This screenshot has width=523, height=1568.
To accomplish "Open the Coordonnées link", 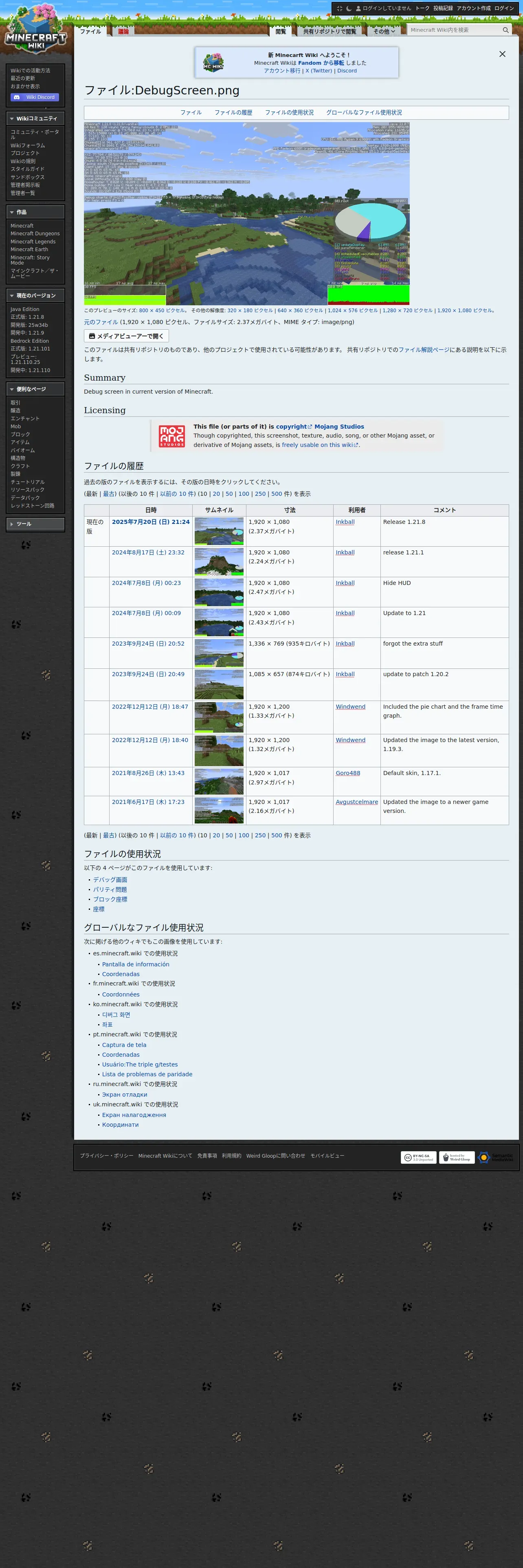I will coord(121,994).
